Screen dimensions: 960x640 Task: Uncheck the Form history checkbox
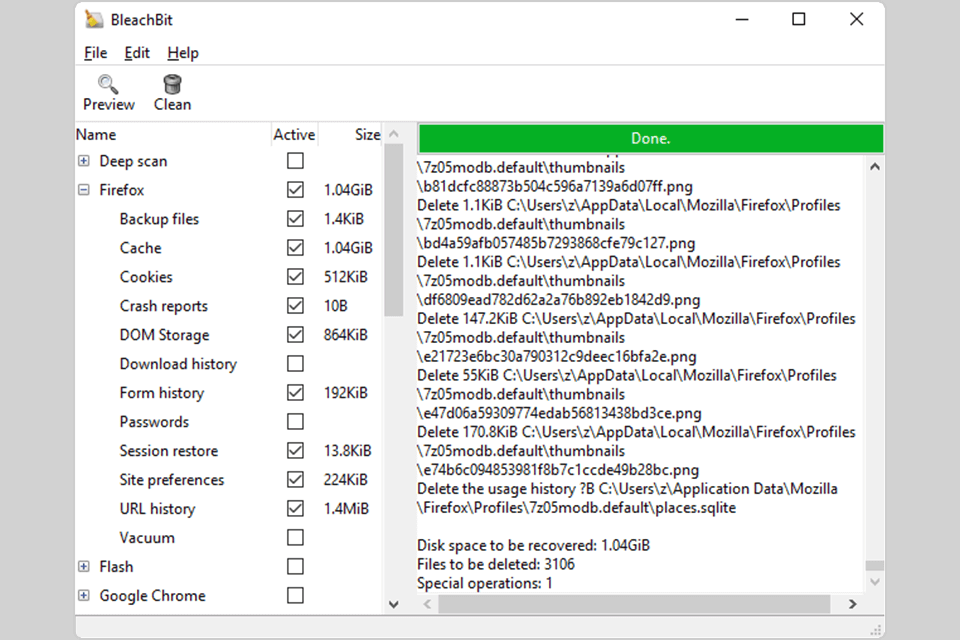point(295,393)
